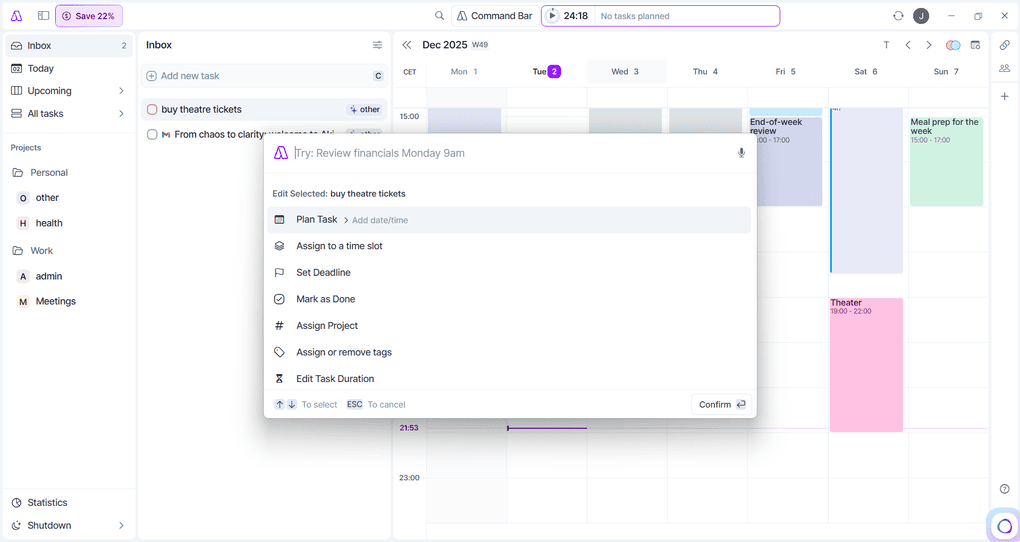Screen dimensions: 1020x542
Task: Click the command bar text input field
Action: pyautogui.click(x=510, y=153)
